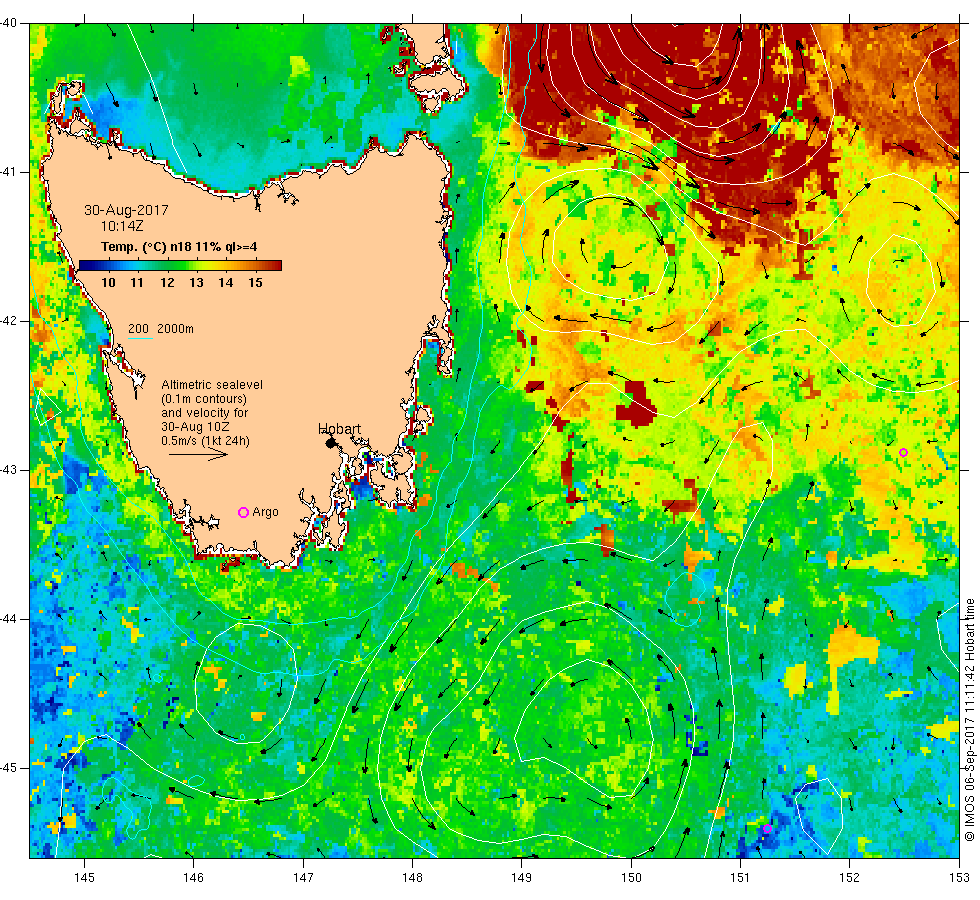Click longitude axis label 153

coord(959,878)
